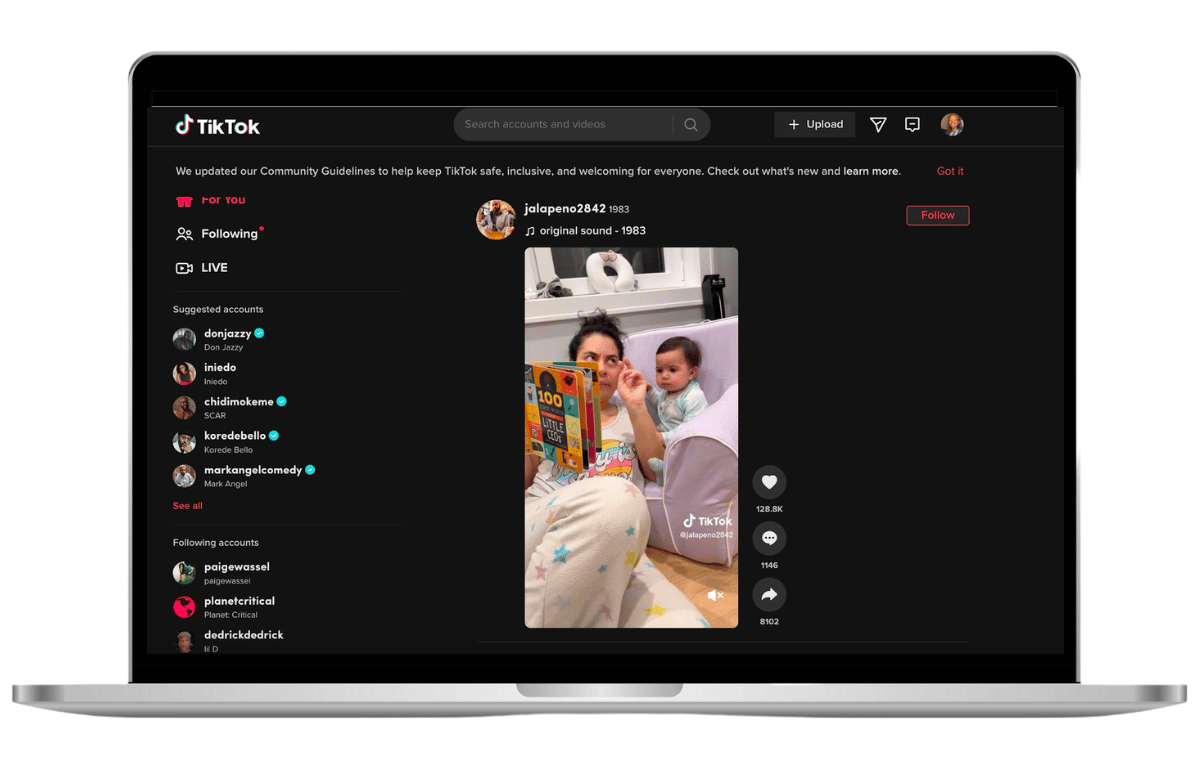Click chidimokeme's avatar
The height and width of the screenshot is (768, 1200).
click(x=184, y=407)
